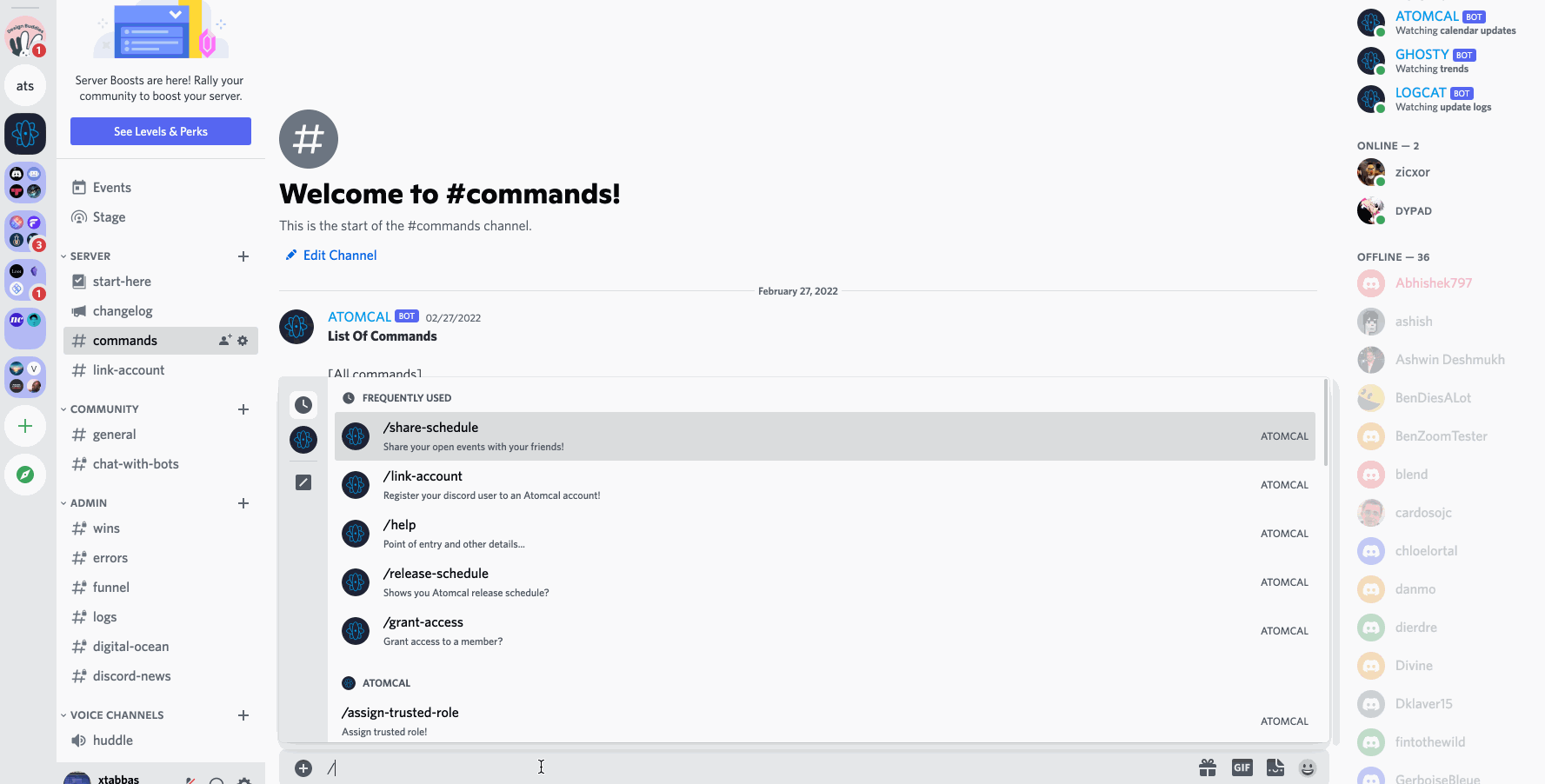Select the built-in commands slash icon
1545x784 pixels.
point(303,482)
